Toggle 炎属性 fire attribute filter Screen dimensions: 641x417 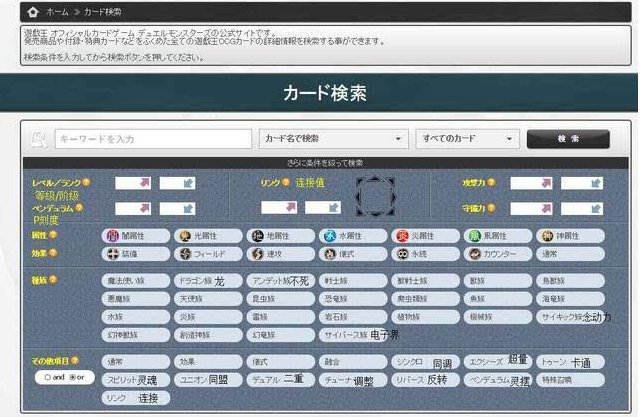pos(425,236)
